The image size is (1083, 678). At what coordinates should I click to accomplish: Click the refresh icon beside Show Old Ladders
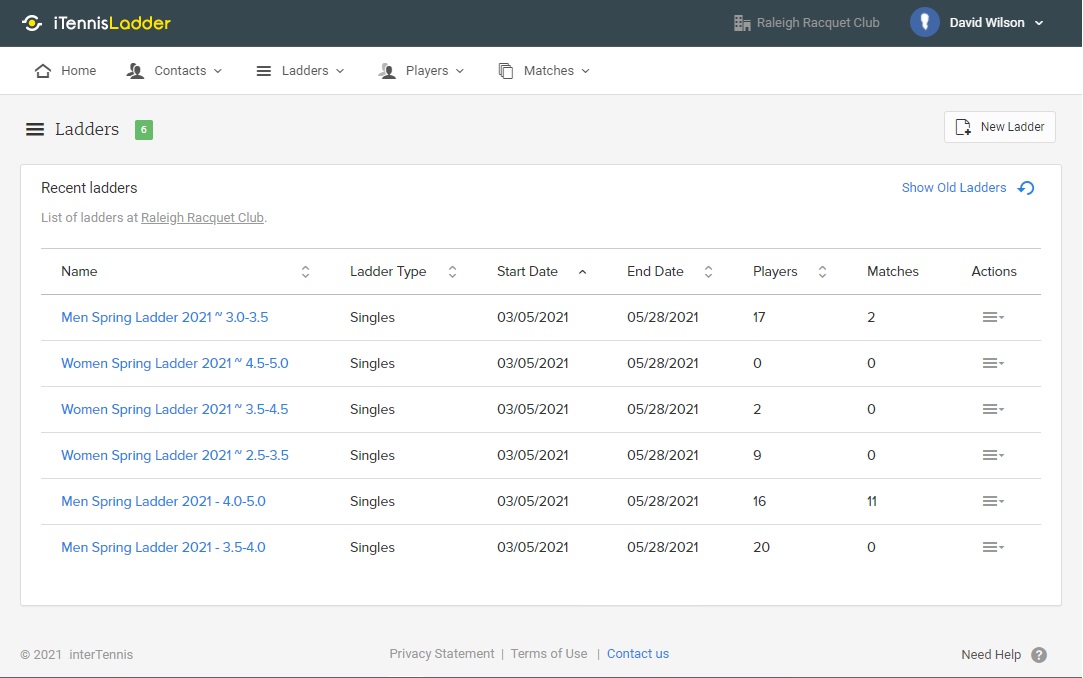(x=1026, y=188)
